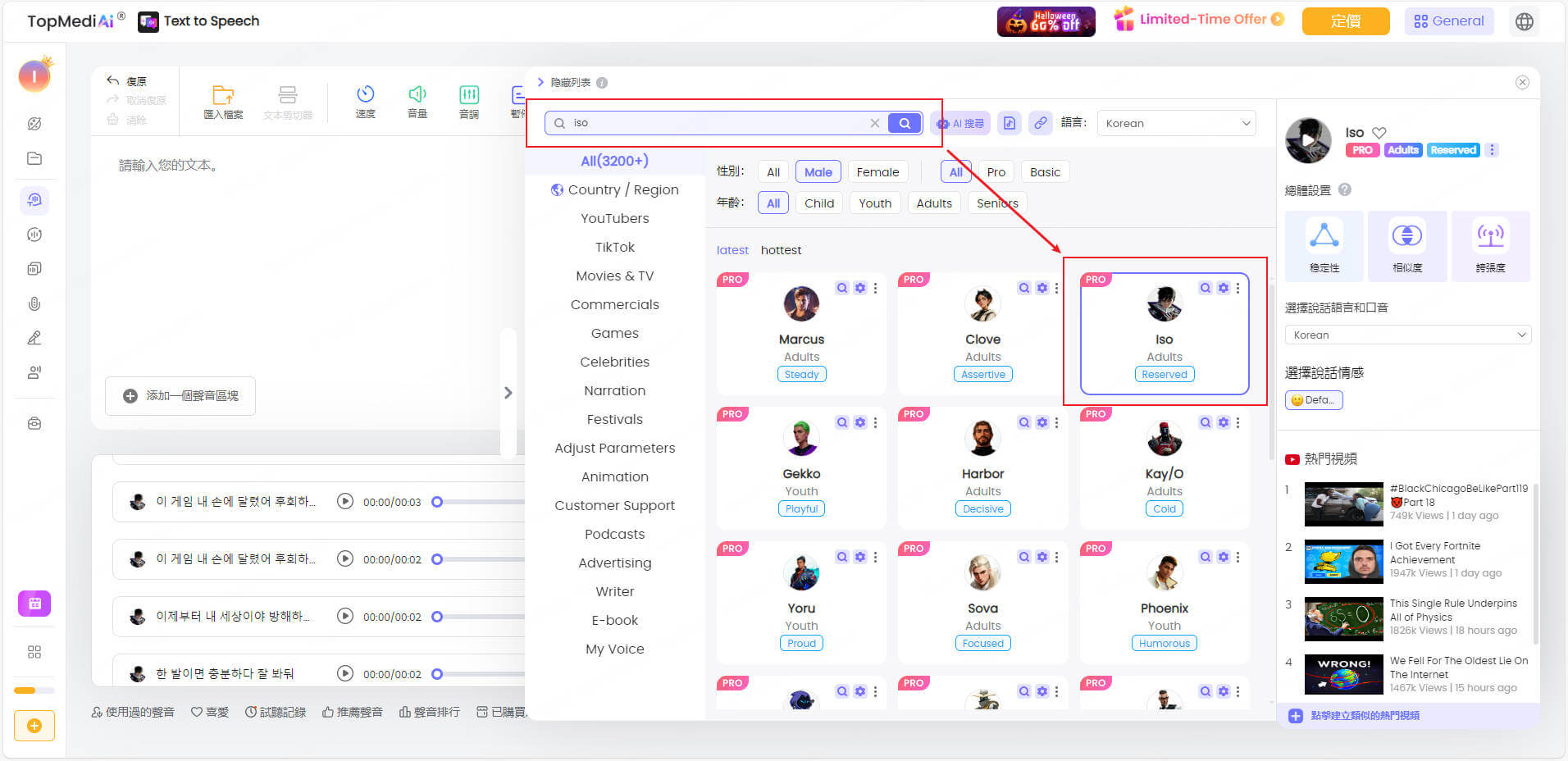Open more options on Iso profile badges
The image size is (1568, 761).
1493,150
